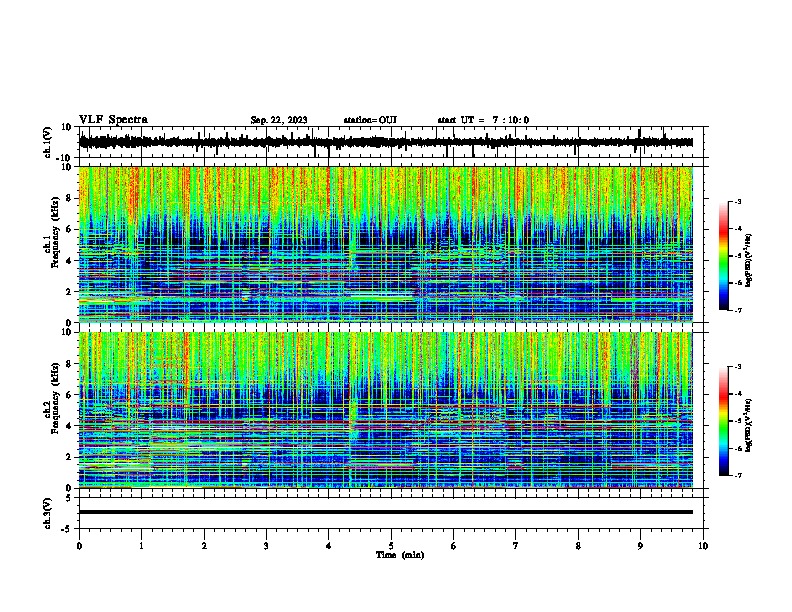This screenshot has height=612, width=792.
Task: Click the "8" tick label on the time axis
Action: [x=578, y=546]
